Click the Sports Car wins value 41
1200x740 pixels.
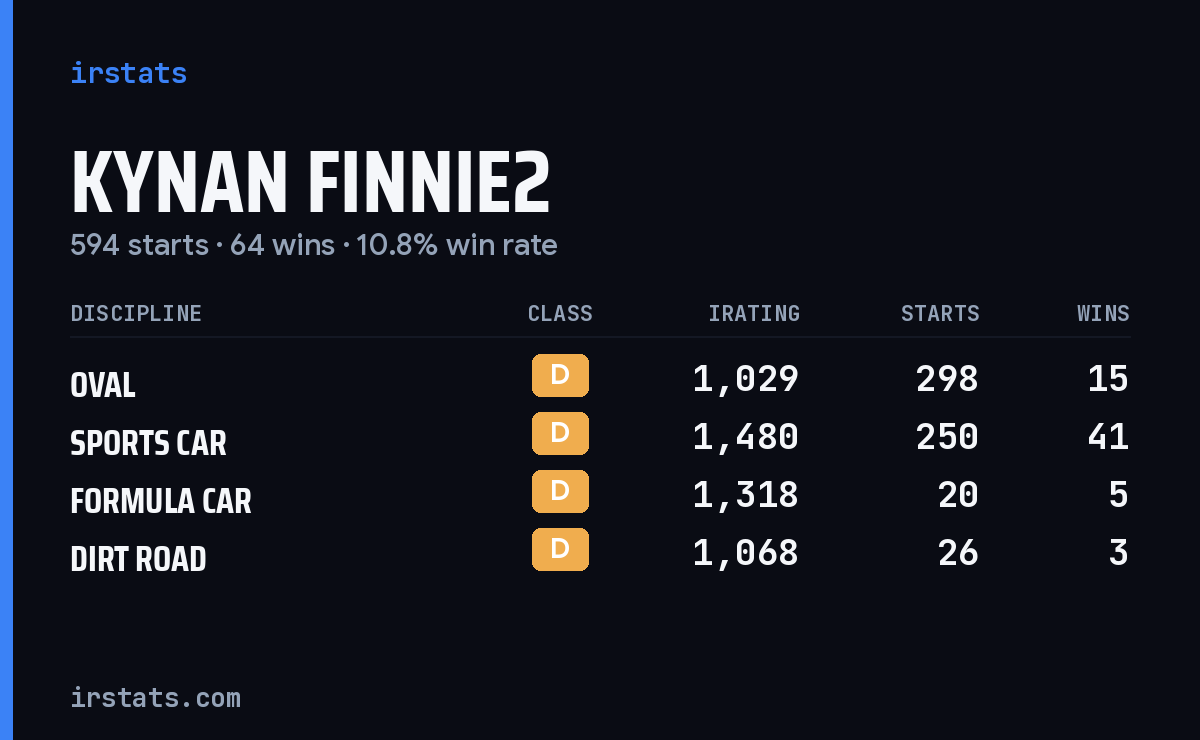click(x=1108, y=437)
